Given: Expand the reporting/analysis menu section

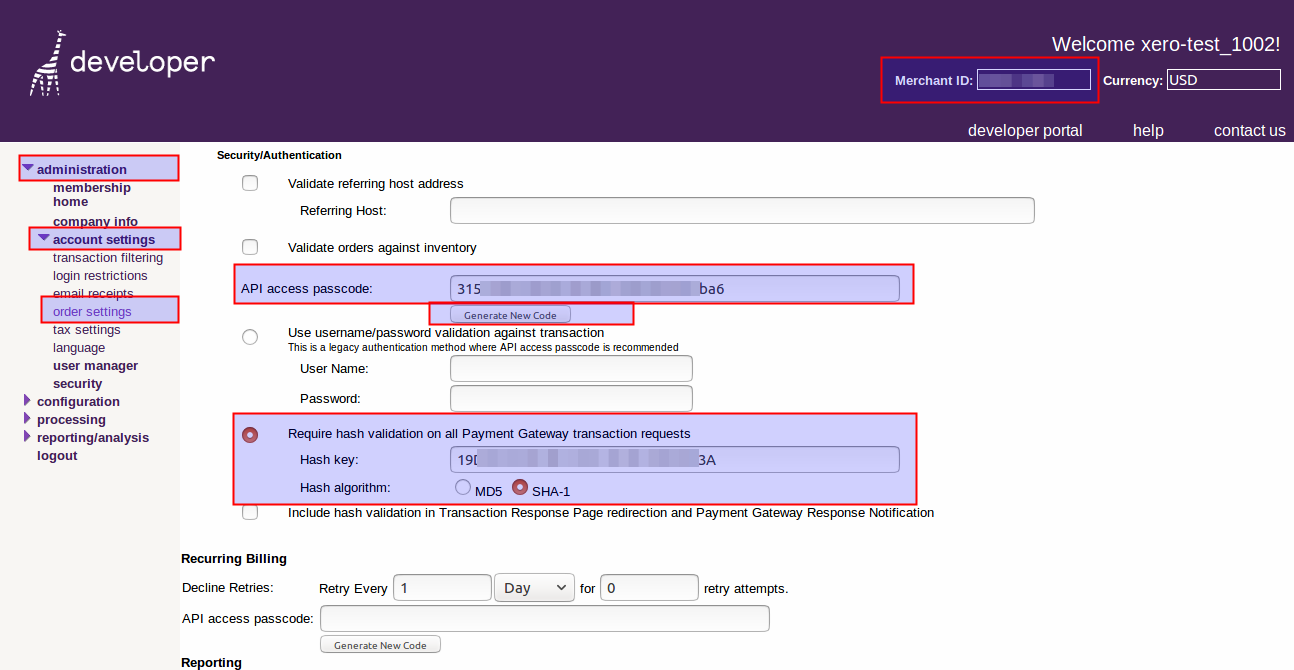Looking at the screenshot, I should pyautogui.click(x=28, y=437).
